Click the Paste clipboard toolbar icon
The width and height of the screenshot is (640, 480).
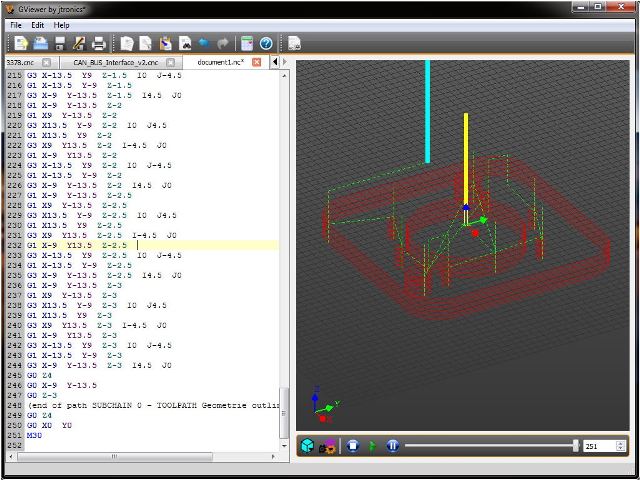point(165,43)
